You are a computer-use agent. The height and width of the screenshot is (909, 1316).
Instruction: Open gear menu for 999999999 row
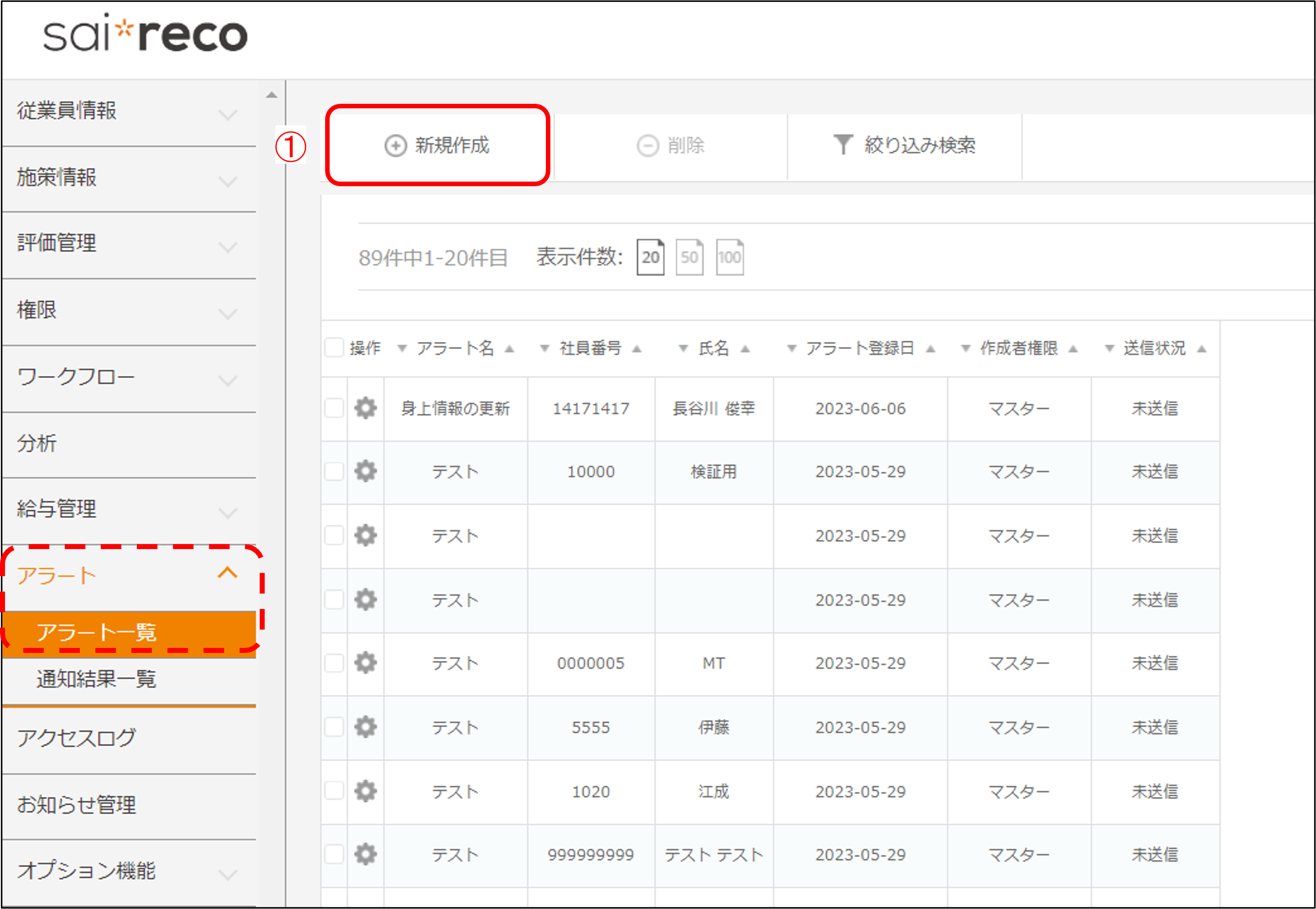(x=366, y=854)
